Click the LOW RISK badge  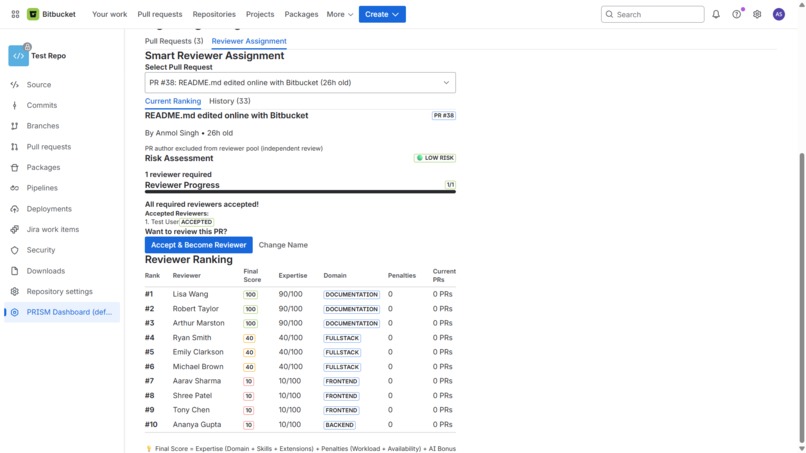[x=435, y=158]
